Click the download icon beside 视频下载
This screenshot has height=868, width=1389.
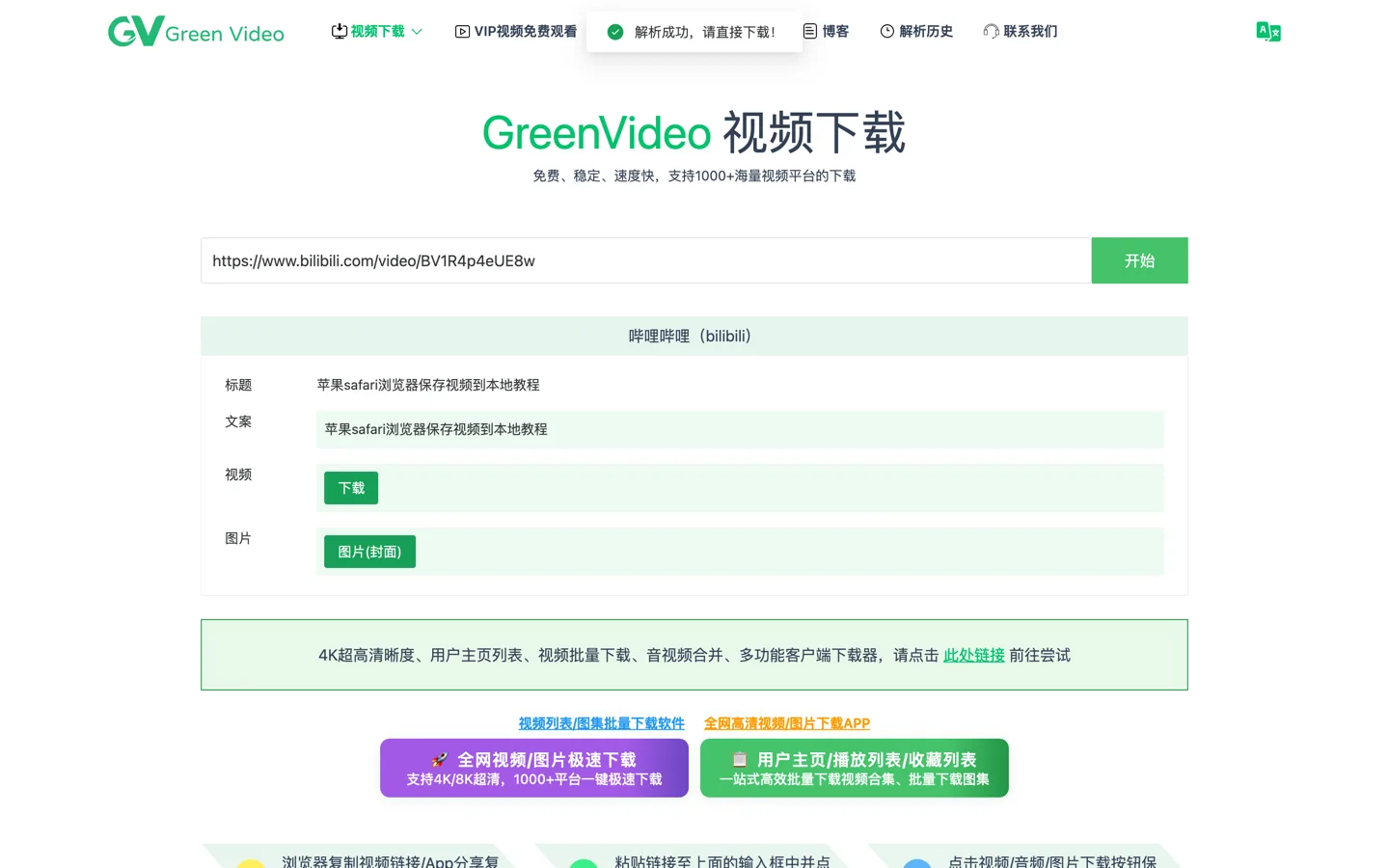(x=340, y=32)
